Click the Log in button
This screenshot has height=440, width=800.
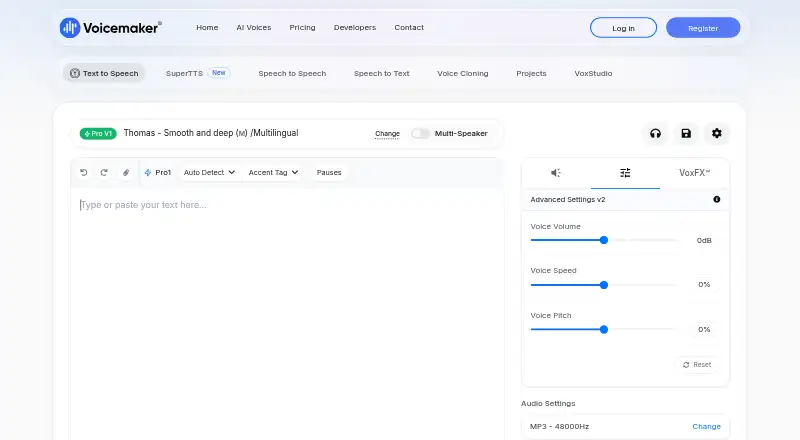click(x=623, y=28)
